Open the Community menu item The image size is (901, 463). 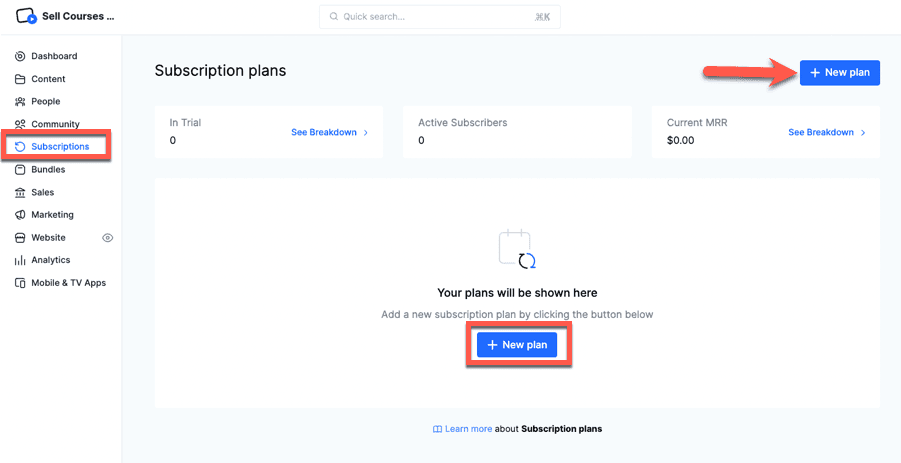[x=55, y=124]
